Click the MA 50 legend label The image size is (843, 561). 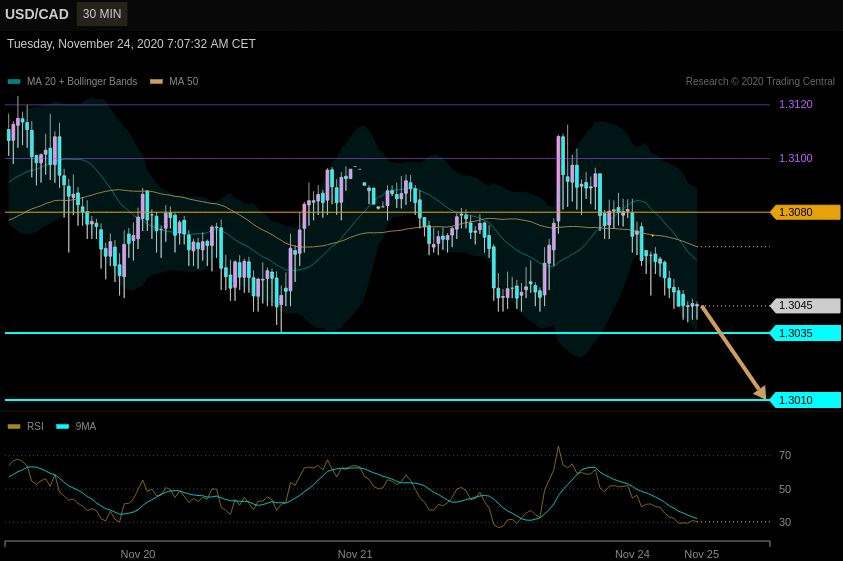tap(184, 81)
